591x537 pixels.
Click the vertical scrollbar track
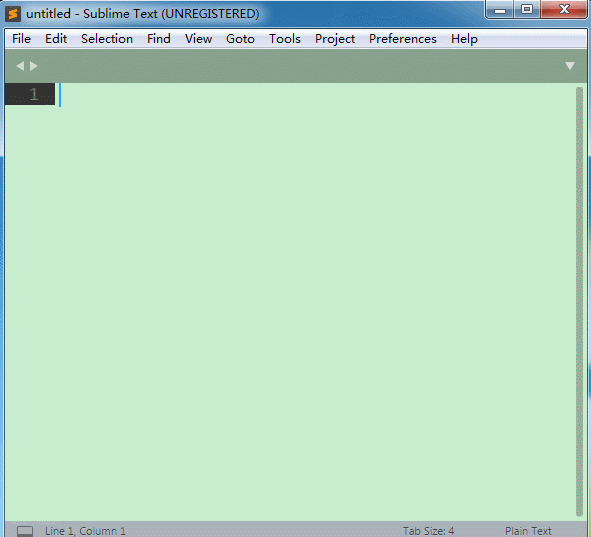point(579,301)
